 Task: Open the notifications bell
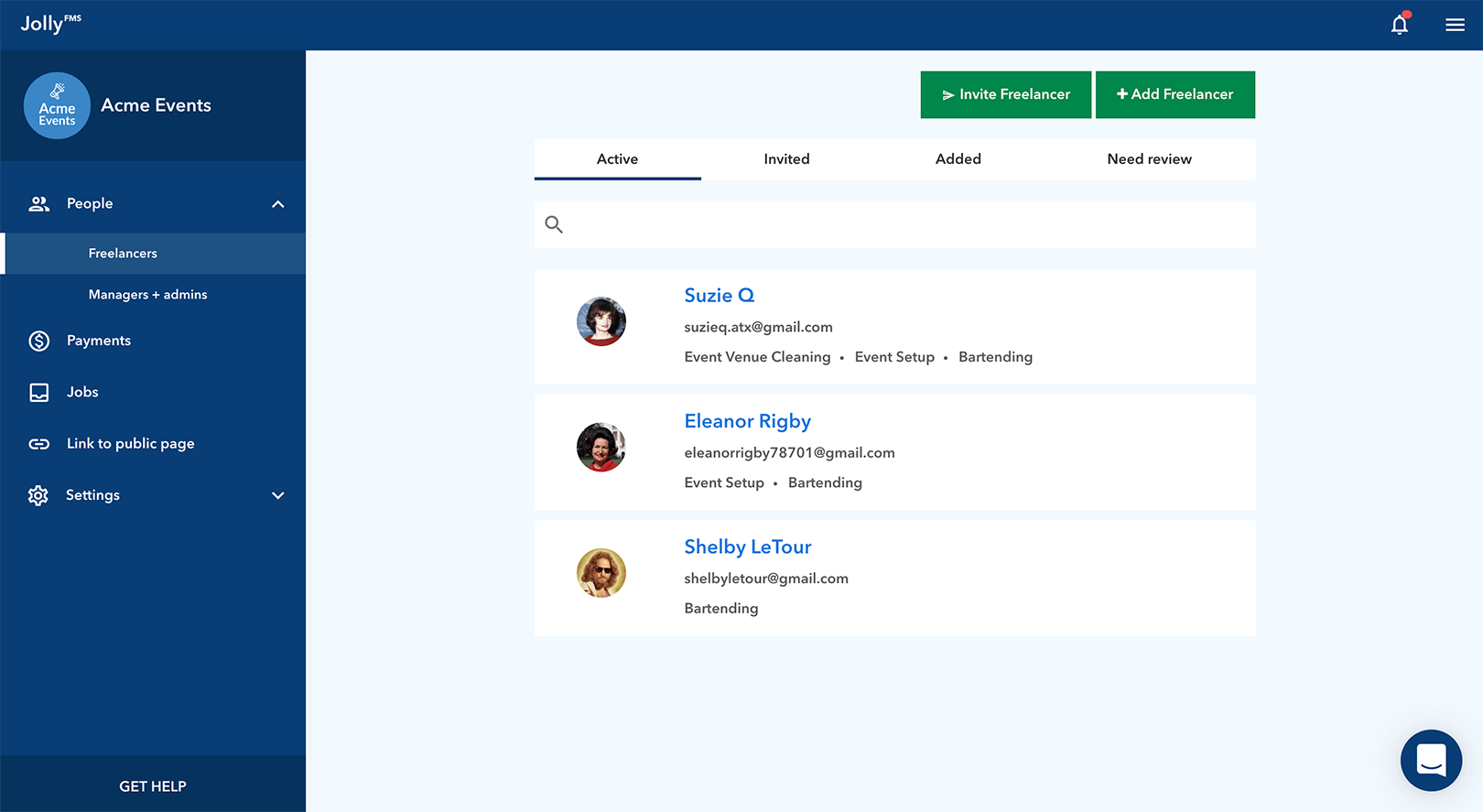coord(1400,24)
